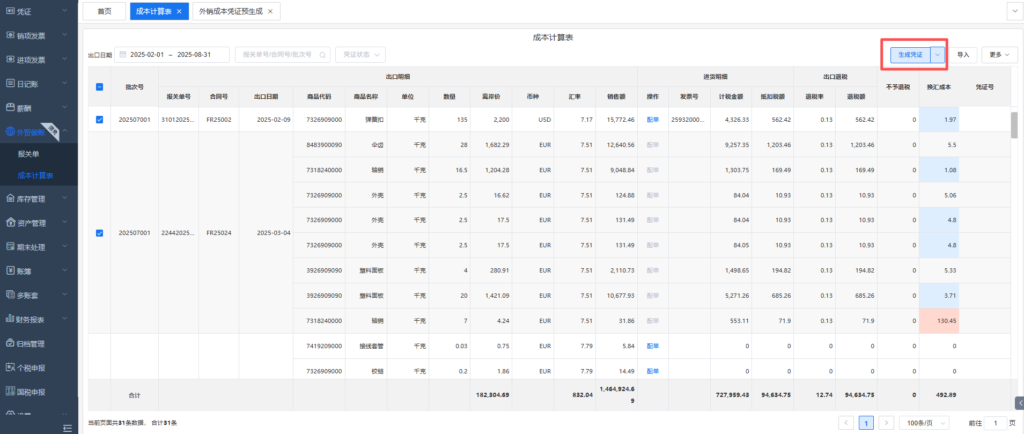
Task: Open the 100条/页 page size selector
Action: 926,423
